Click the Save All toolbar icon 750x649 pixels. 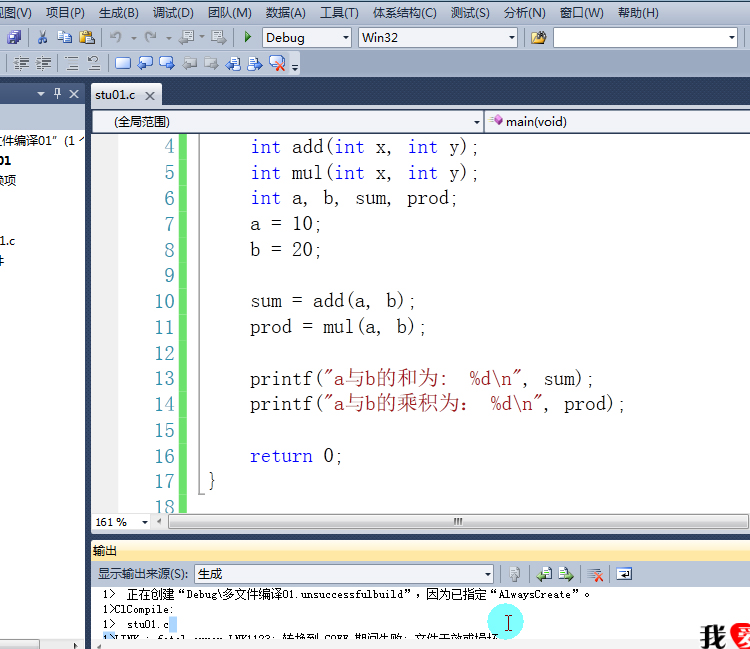(13, 37)
